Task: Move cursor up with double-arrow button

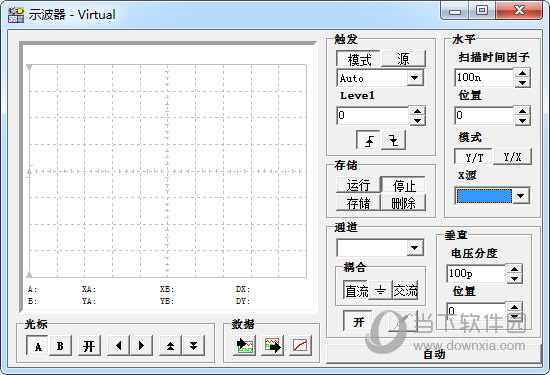Action: tap(170, 346)
